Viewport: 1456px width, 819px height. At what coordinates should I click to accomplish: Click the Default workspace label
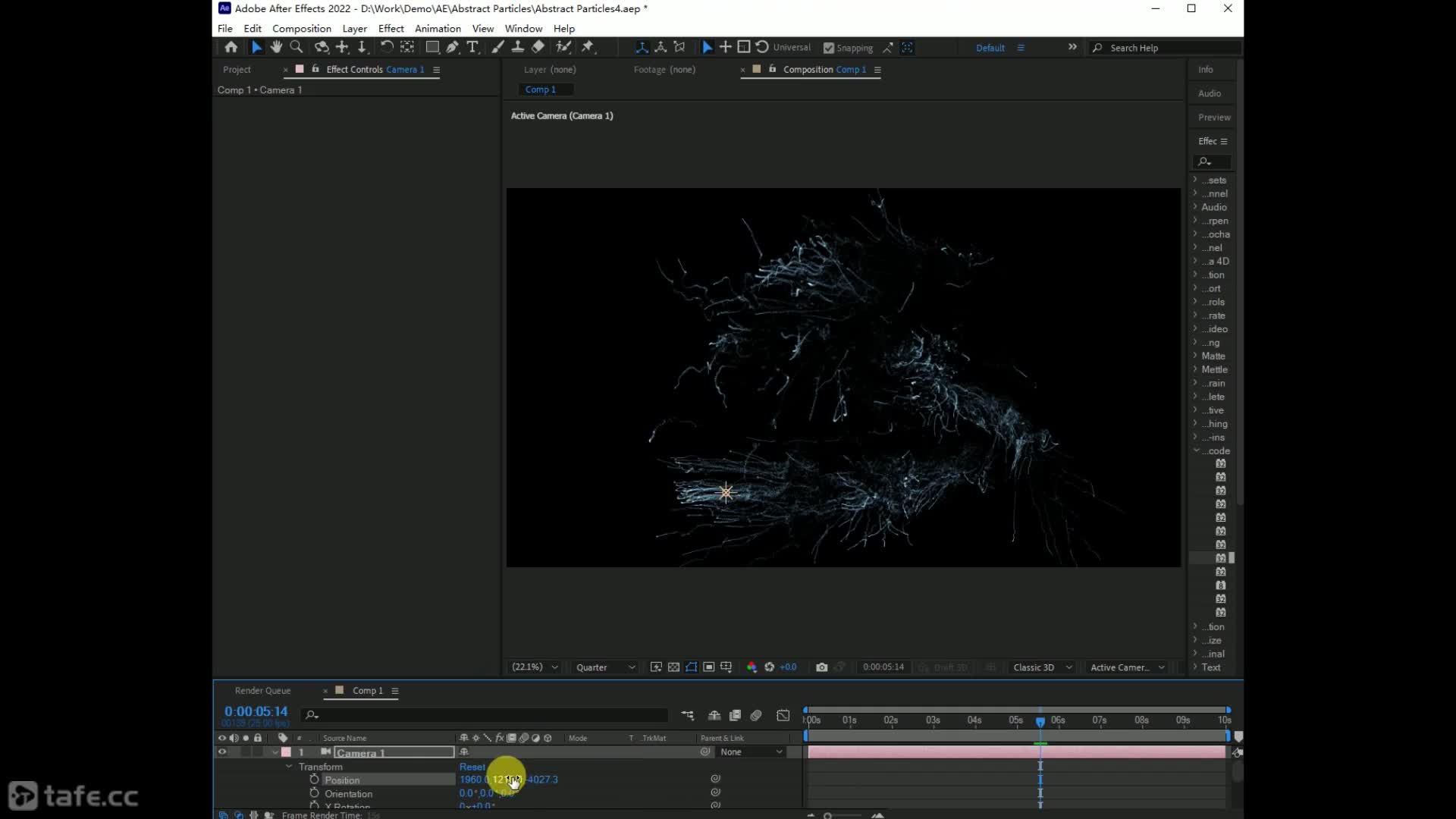tap(990, 48)
